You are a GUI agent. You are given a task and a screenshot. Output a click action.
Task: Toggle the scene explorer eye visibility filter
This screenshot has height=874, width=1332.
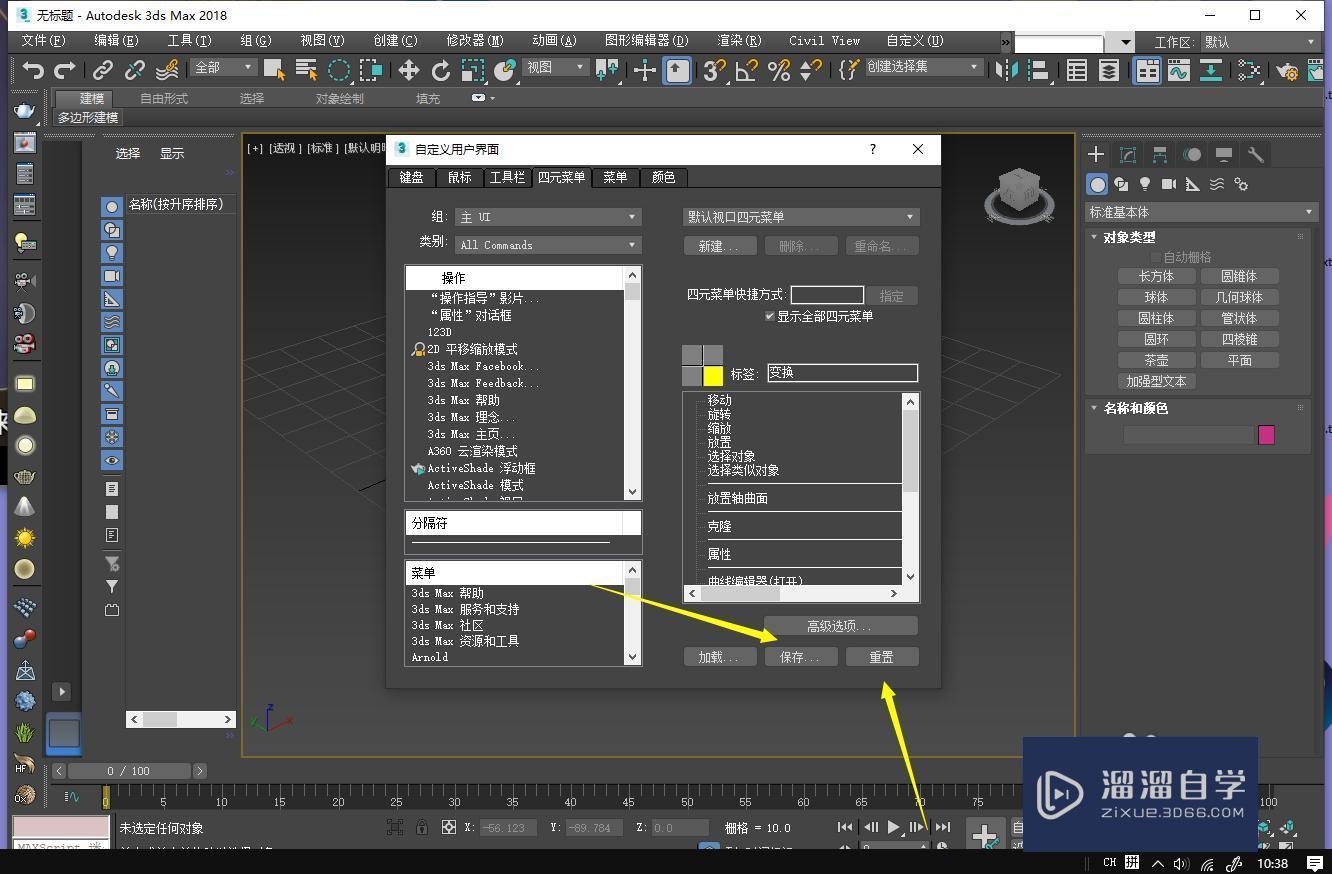click(x=112, y=460)
